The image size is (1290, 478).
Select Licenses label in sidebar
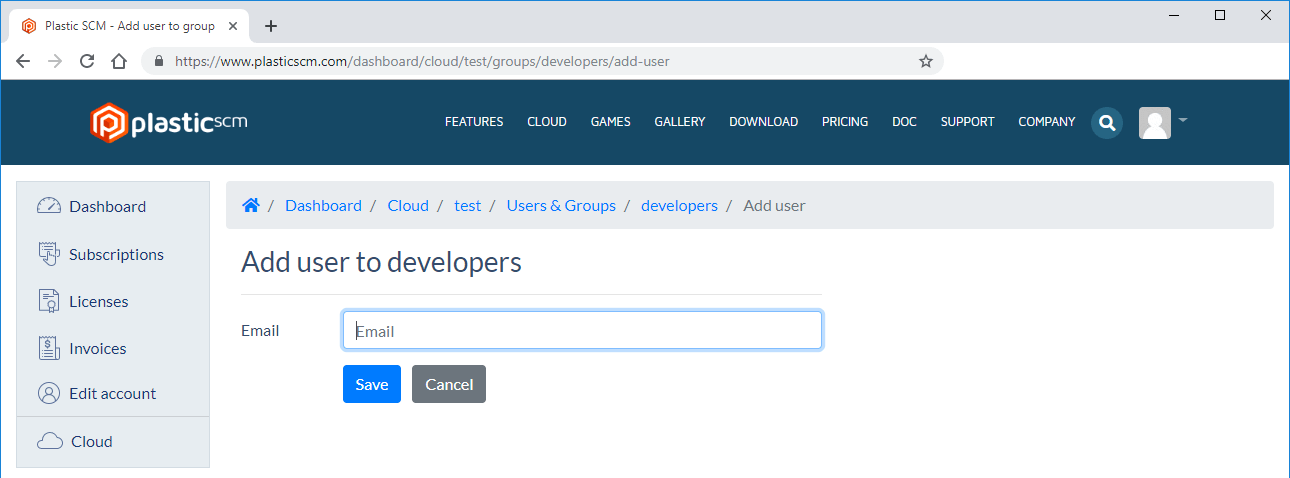coord(99,301)
